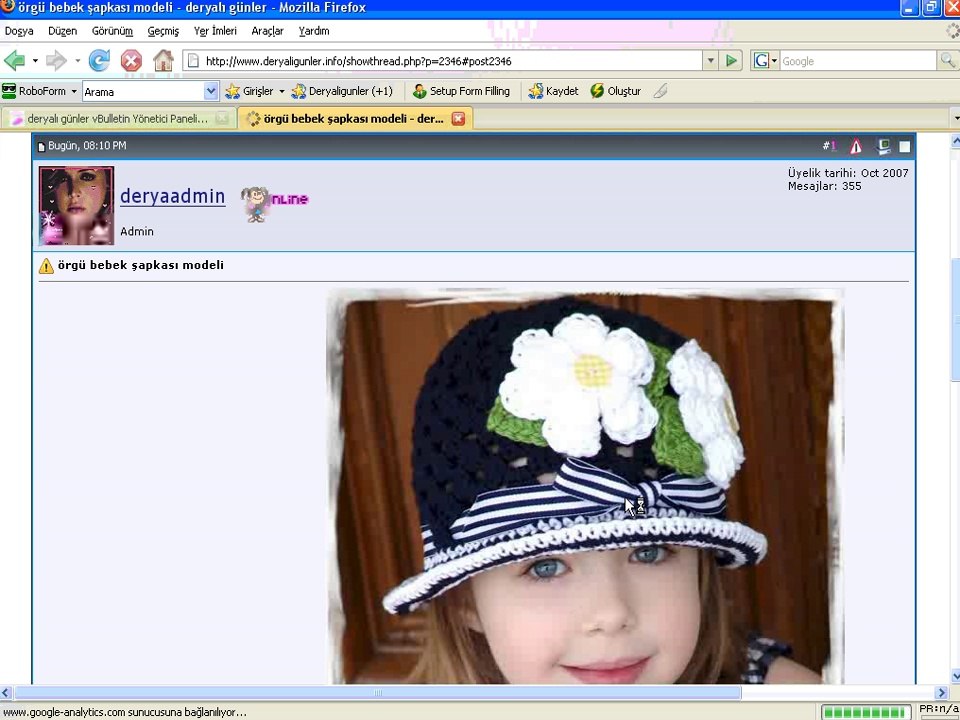Click the horizontal scrollbar thumb

pyautogui.click(x=377, y=692)
